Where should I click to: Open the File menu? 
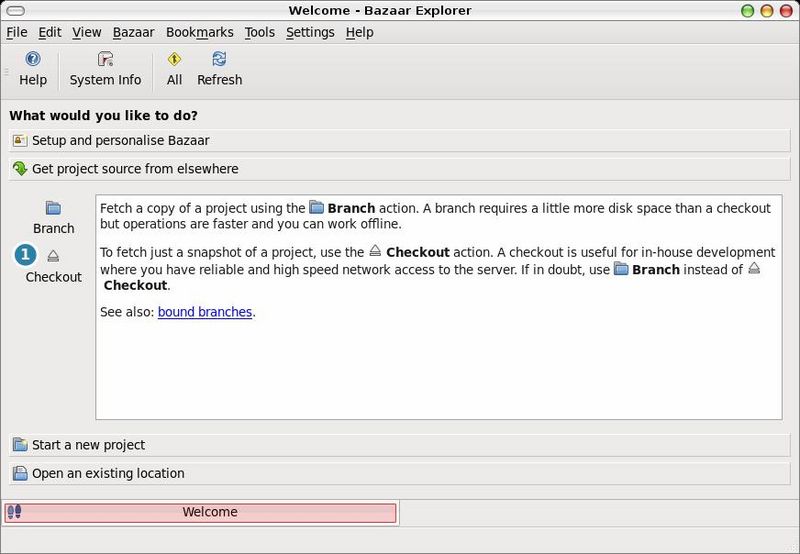(x=17, y=32)
